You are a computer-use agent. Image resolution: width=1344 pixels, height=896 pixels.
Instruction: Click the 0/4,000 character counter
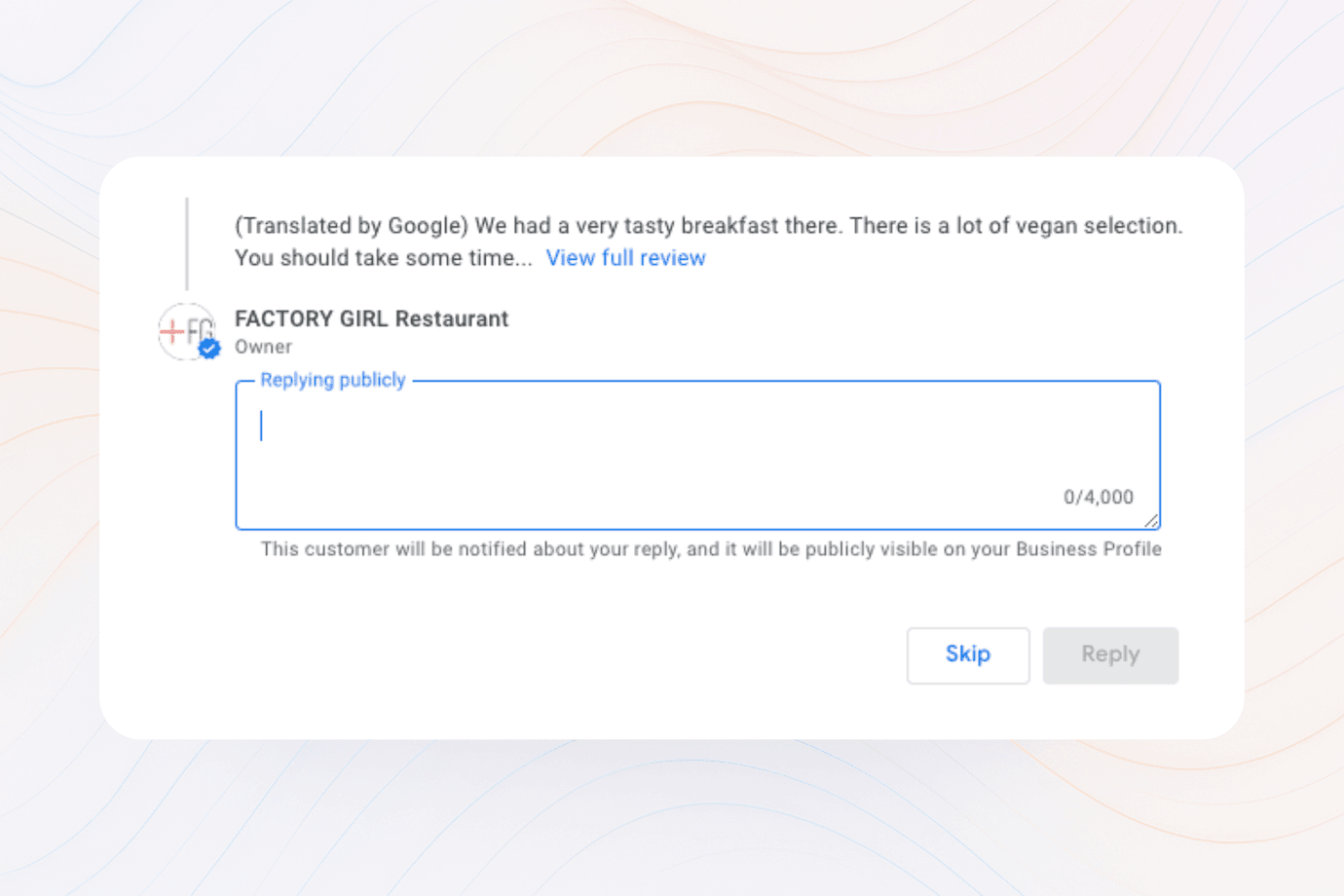point(1098,497)
